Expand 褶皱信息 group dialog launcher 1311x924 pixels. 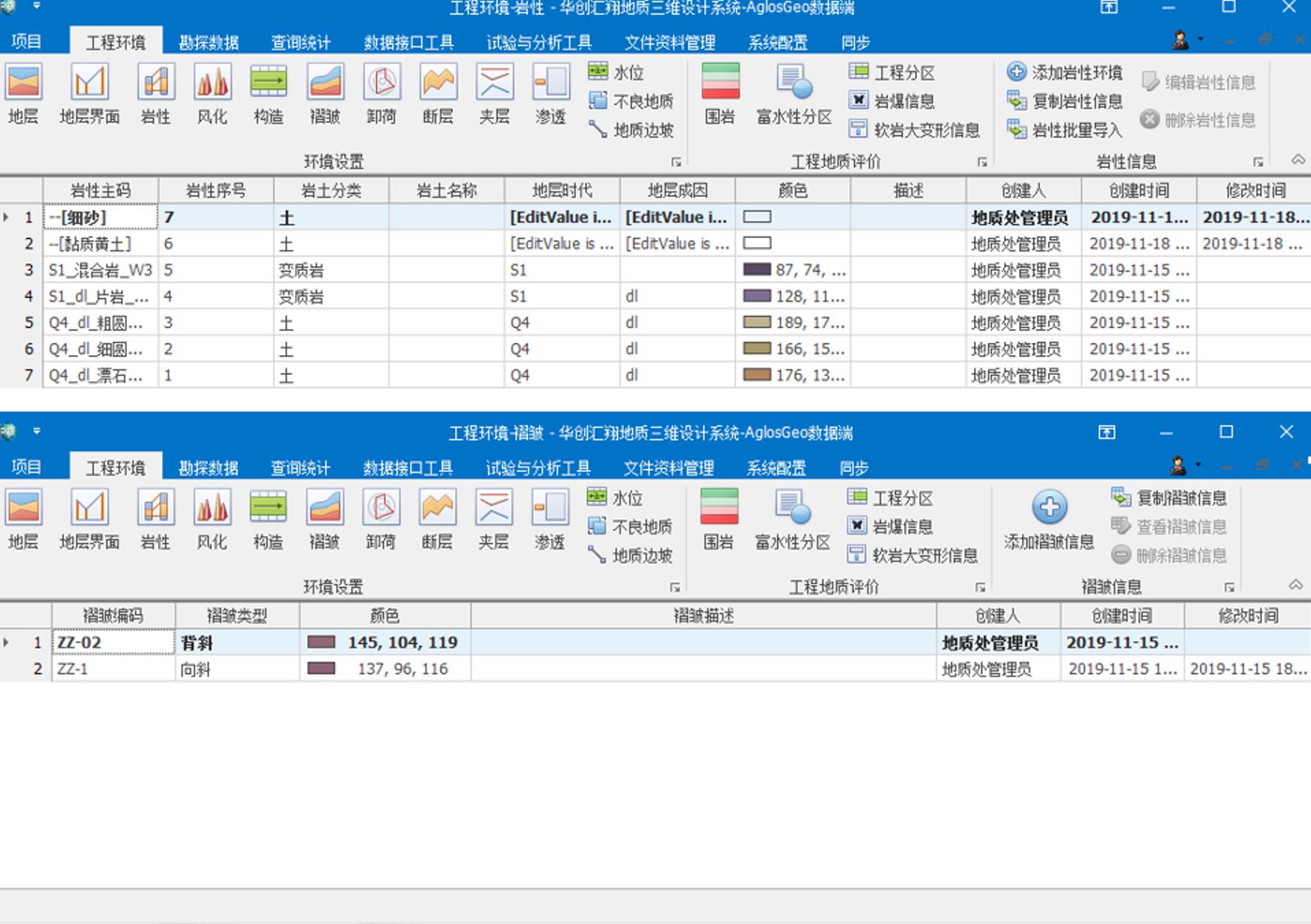[1229, 587]
